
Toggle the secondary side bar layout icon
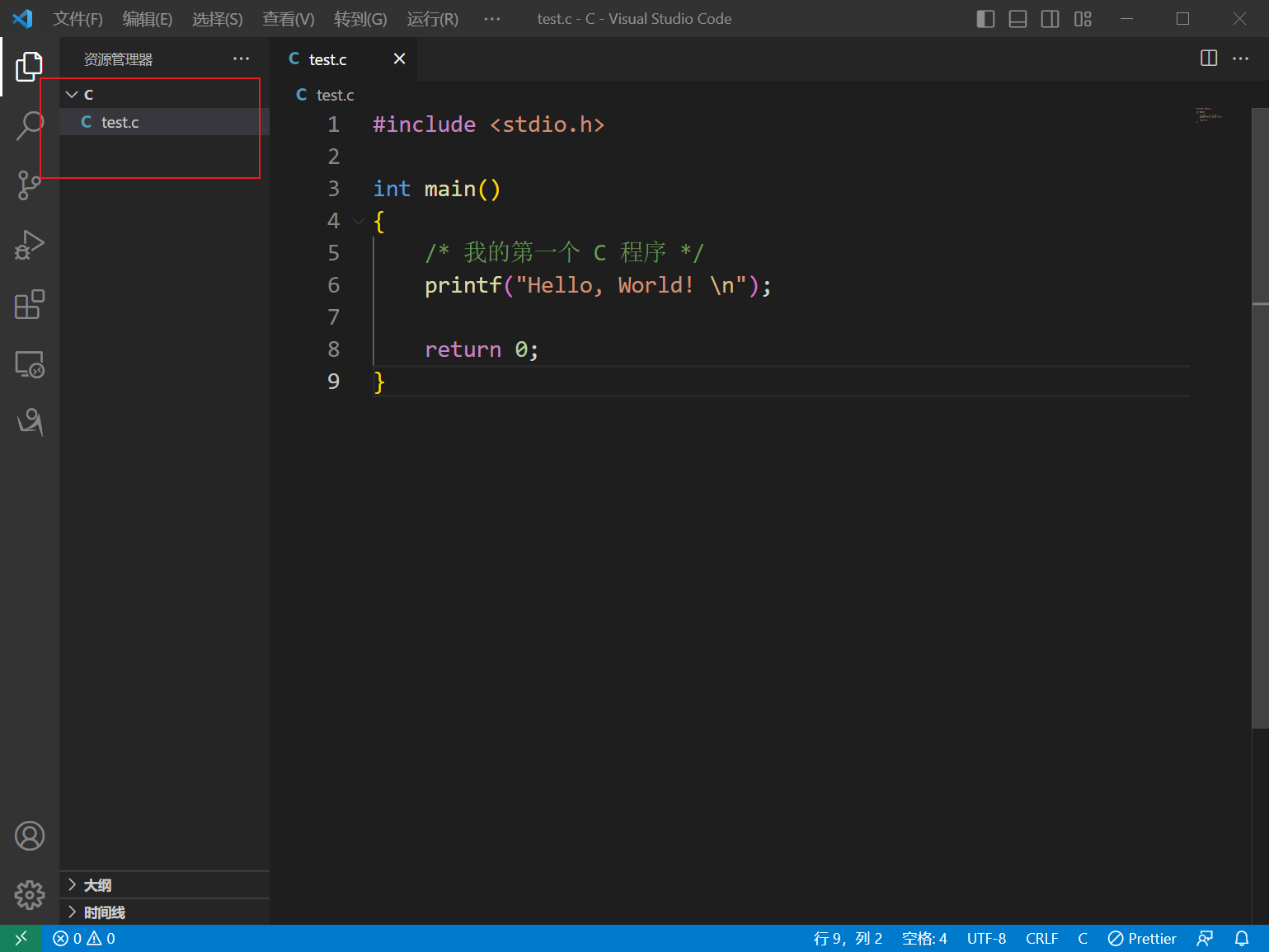pyautogui.click(x=1050, y=19)
